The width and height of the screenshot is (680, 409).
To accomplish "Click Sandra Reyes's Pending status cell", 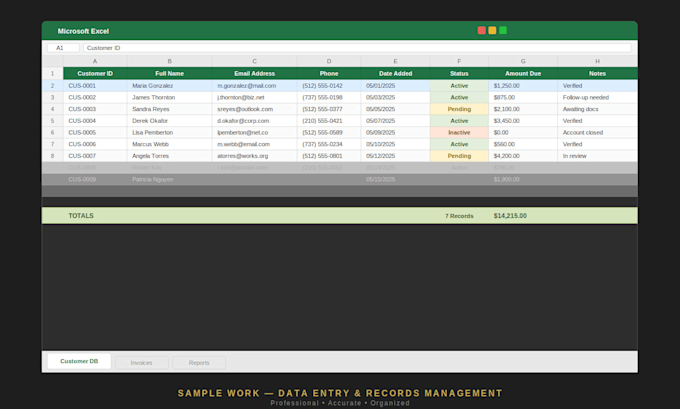I will click(459, 109).
